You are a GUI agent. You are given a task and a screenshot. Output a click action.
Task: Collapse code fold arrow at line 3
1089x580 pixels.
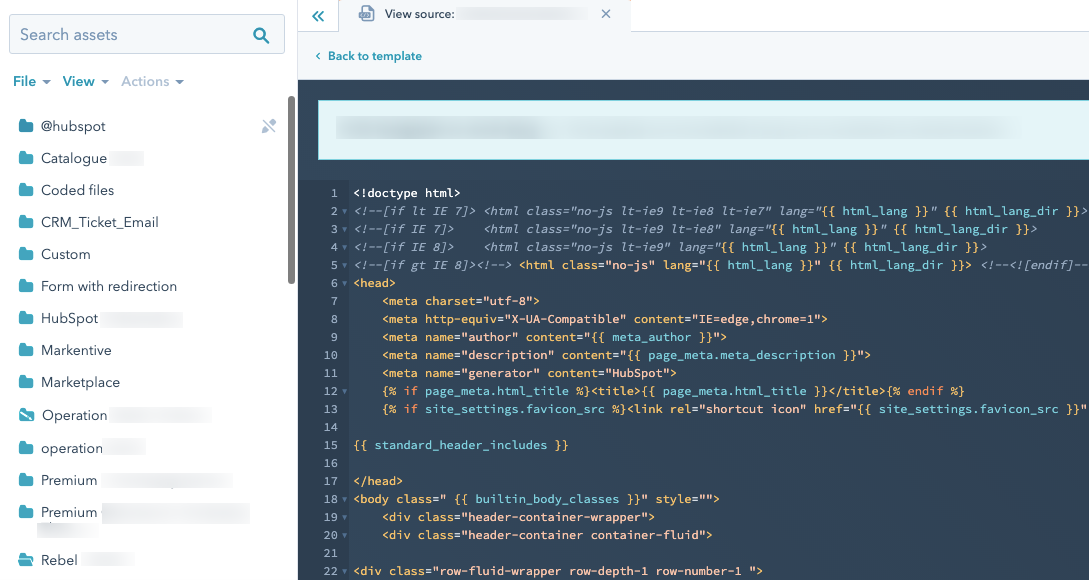coord(344,229)
